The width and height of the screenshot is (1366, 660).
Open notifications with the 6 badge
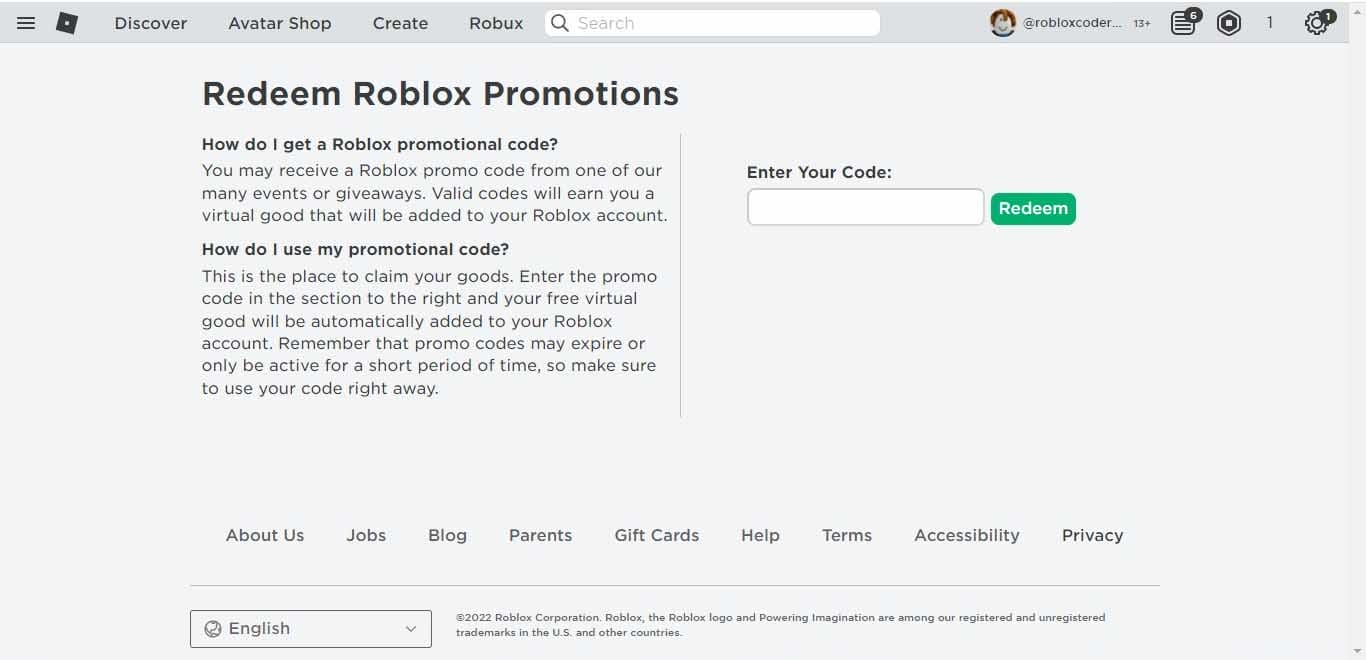coord(1183,22)
